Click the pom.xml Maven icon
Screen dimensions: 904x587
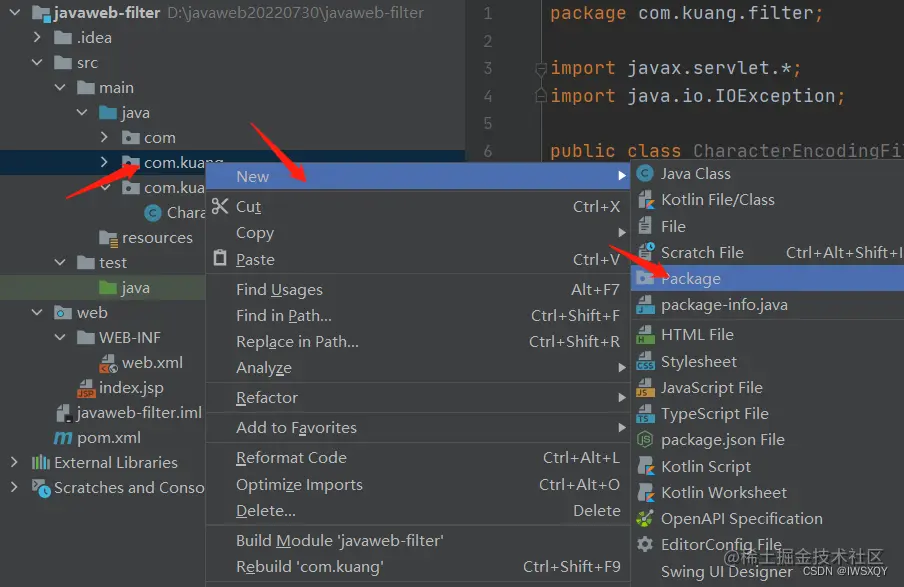click(x=63, y=438)
